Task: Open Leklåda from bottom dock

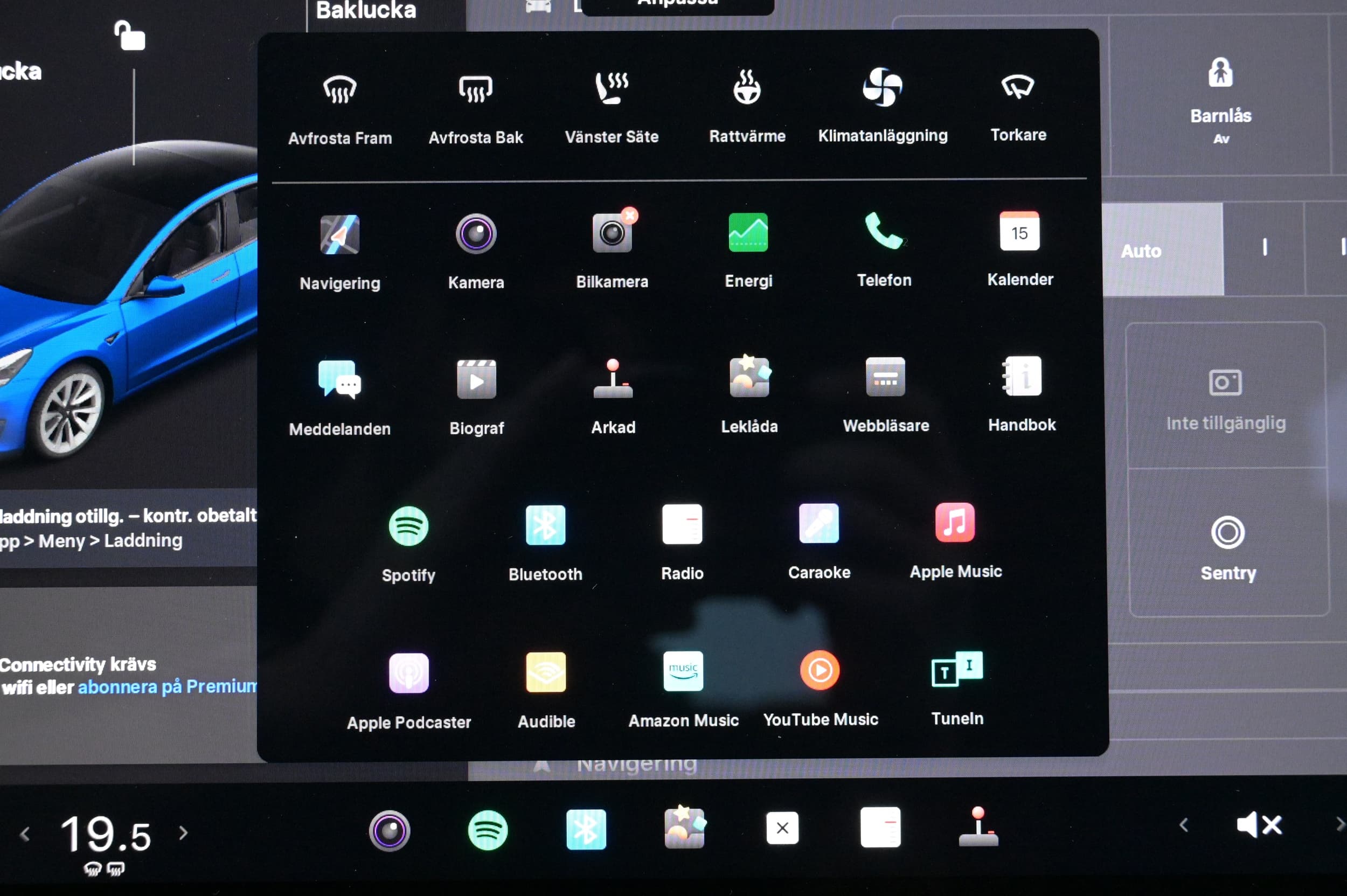Action: 684,828
